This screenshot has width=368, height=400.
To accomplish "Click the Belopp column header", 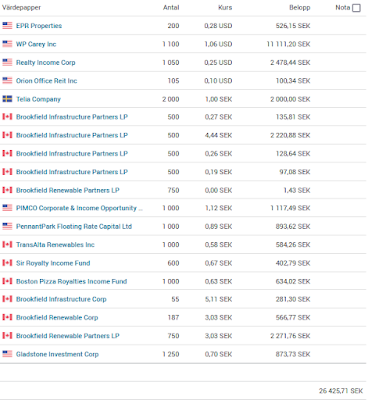I will (x=300, y=8).
